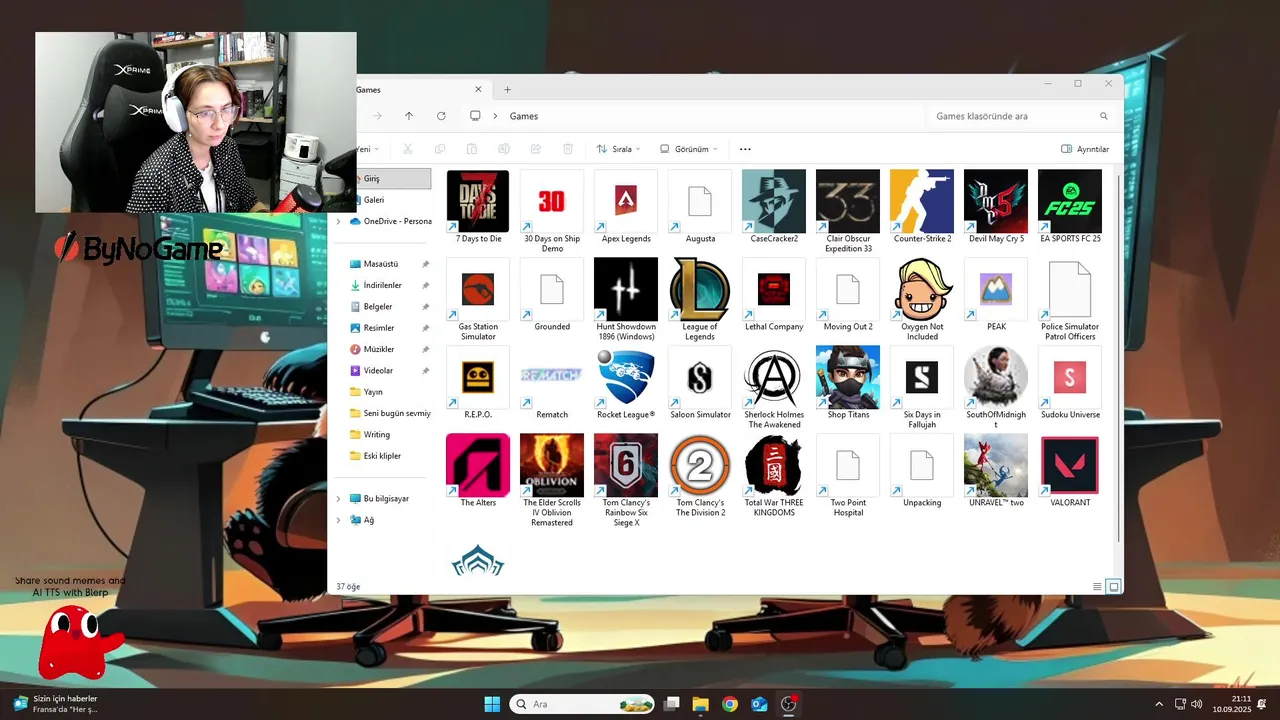The image size is (1280, 720).
Task: Select the Warframe icon in bottom row
Action: point(478,561)
